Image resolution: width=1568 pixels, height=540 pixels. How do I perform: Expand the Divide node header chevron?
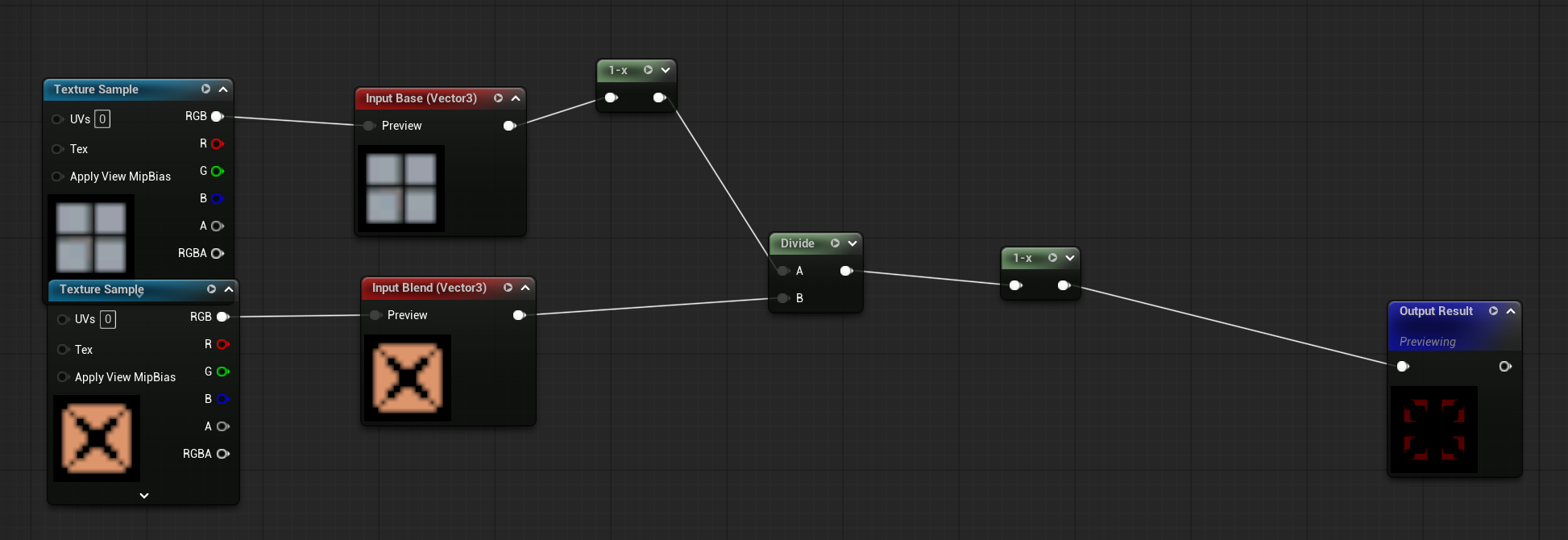pos(852,243)
